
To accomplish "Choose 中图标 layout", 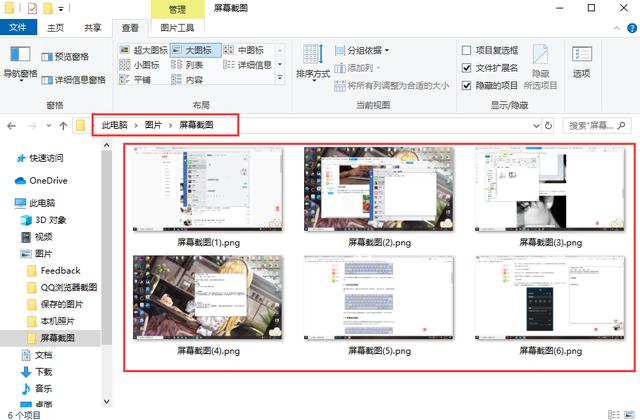I will coord(244,50).
